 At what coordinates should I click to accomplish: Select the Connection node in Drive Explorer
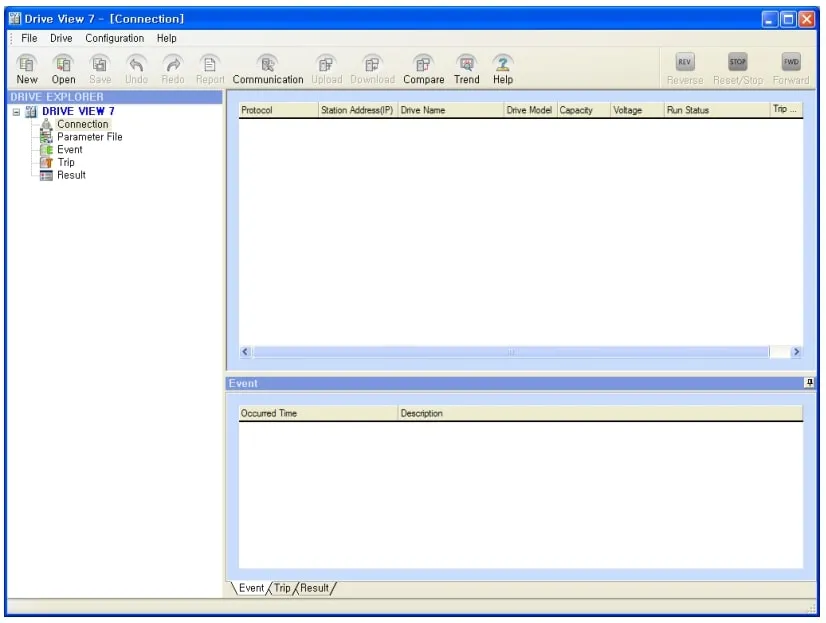[x=81, y=123]
